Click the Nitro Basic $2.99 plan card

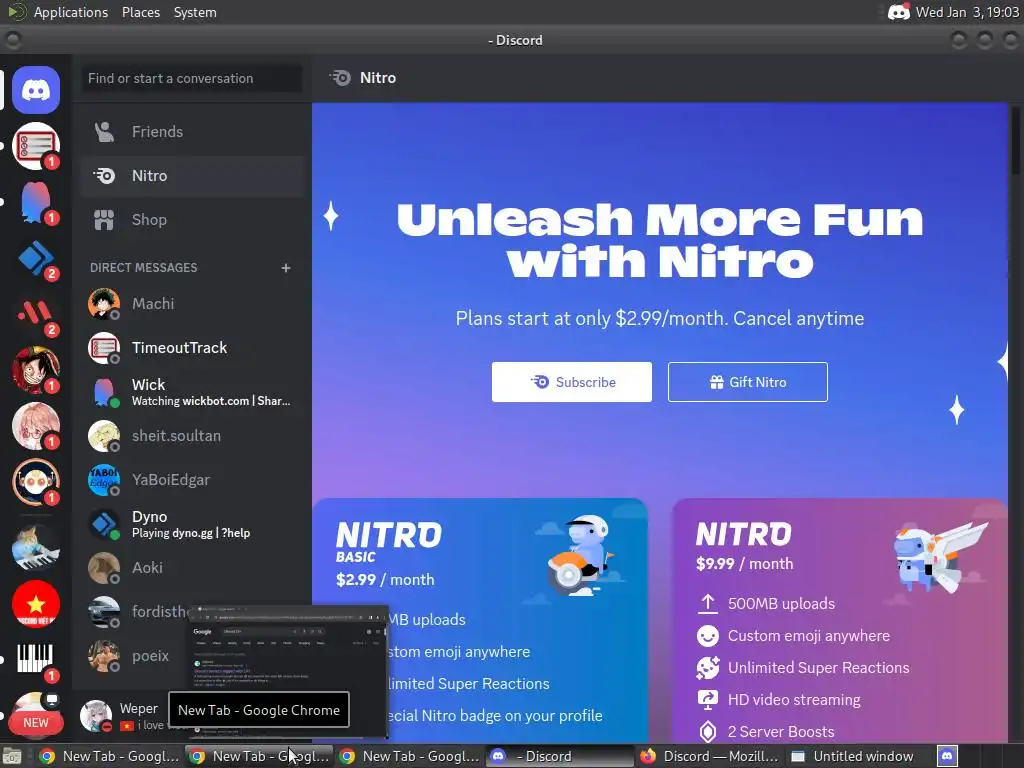click(x=480, y=620)
